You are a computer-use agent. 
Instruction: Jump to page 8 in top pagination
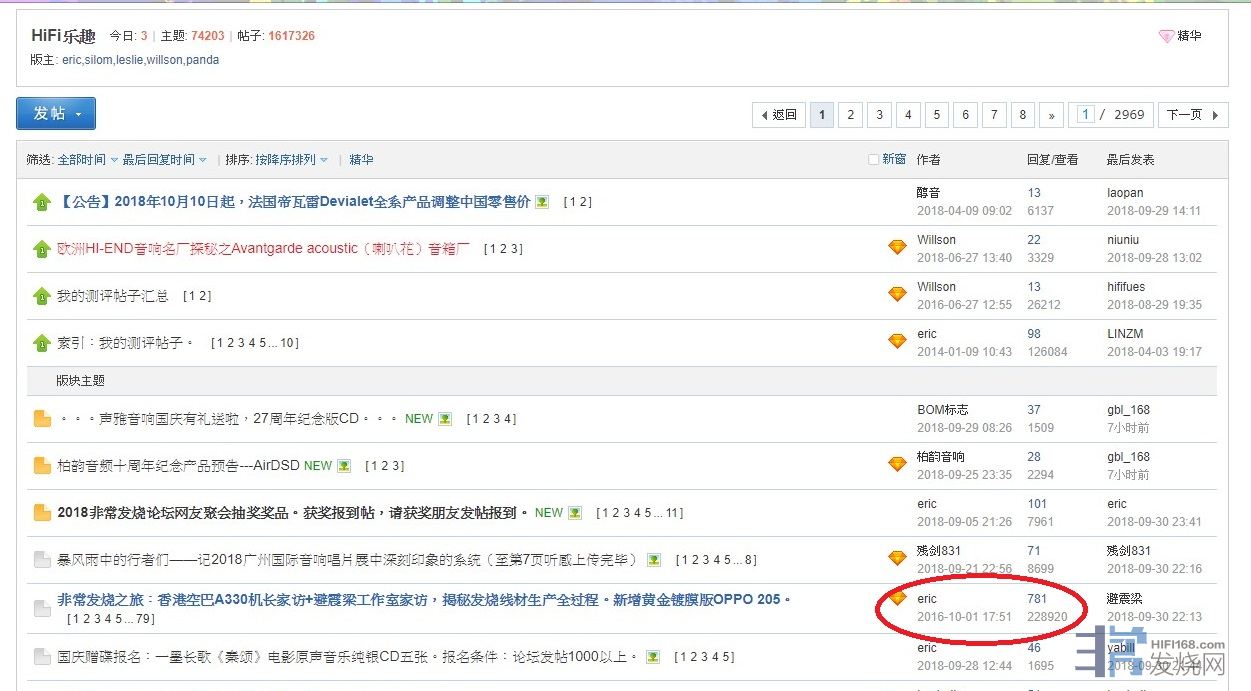pos(1022,115)
